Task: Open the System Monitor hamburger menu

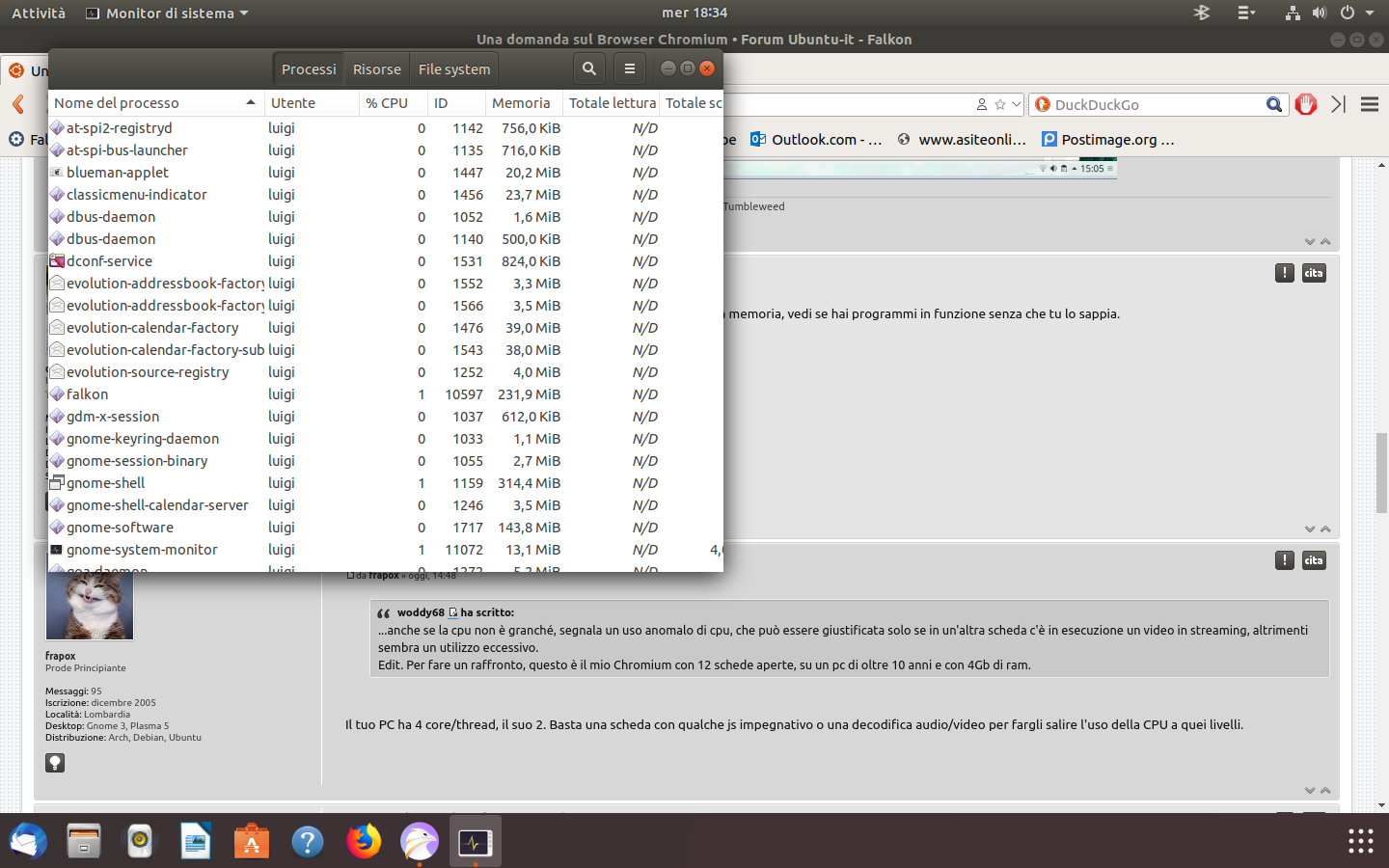Action: 630,68
